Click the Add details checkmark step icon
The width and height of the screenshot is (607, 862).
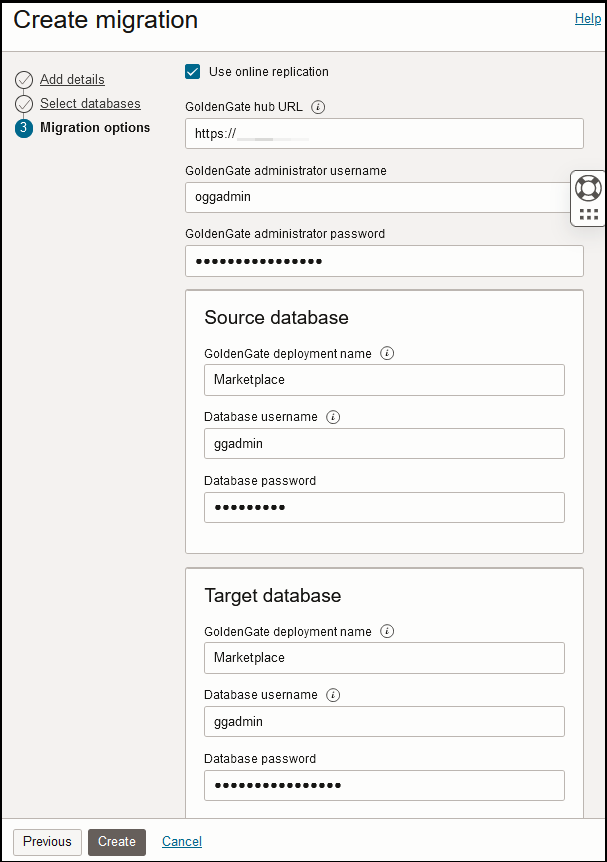coord(24,80)
